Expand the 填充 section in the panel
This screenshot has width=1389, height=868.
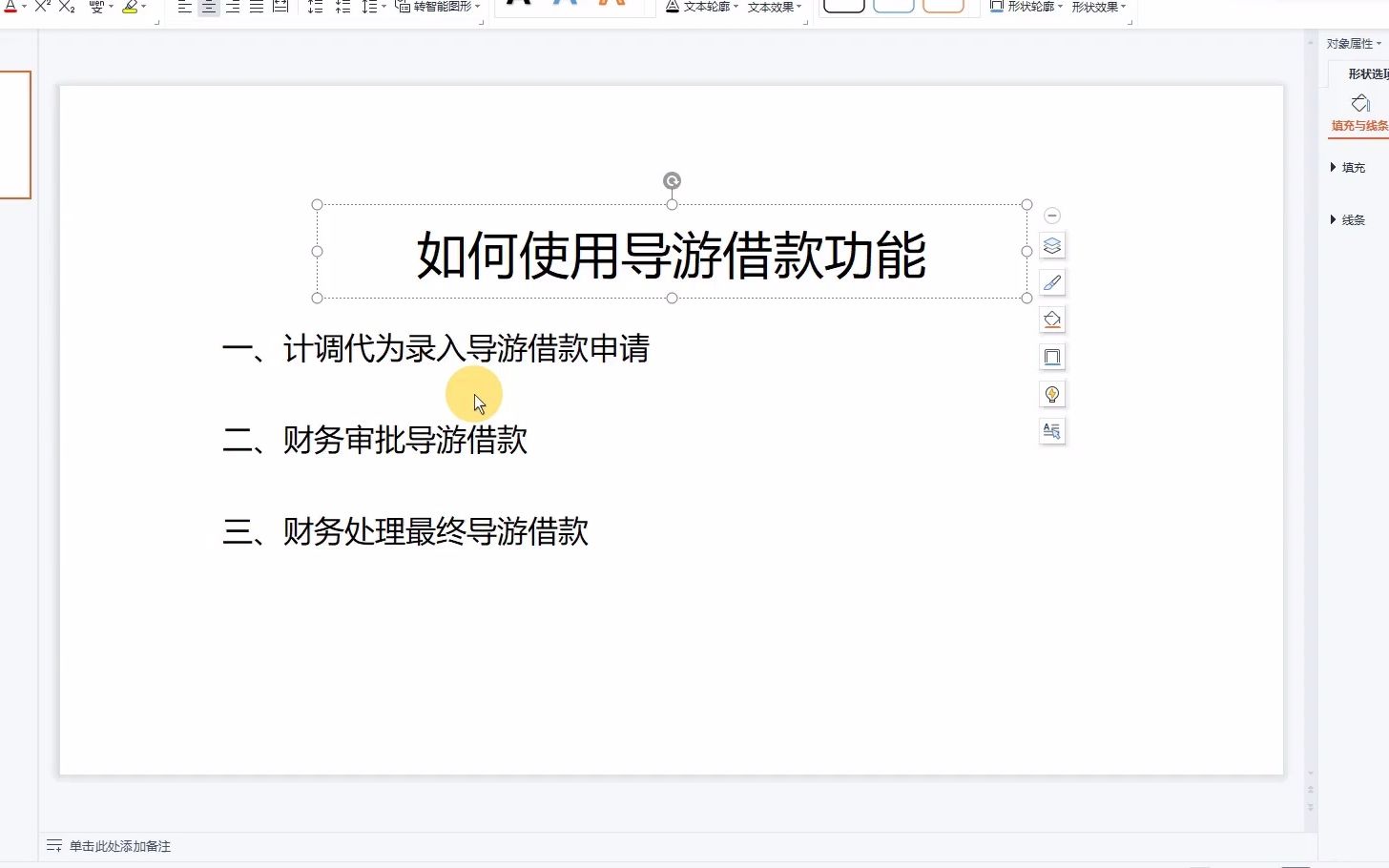point(1351,167)
